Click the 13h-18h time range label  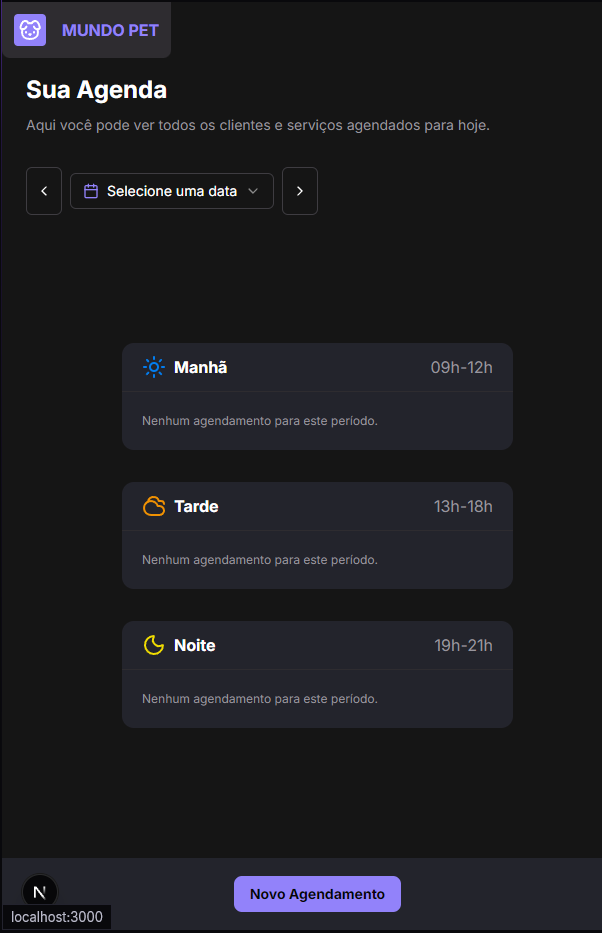463,506
